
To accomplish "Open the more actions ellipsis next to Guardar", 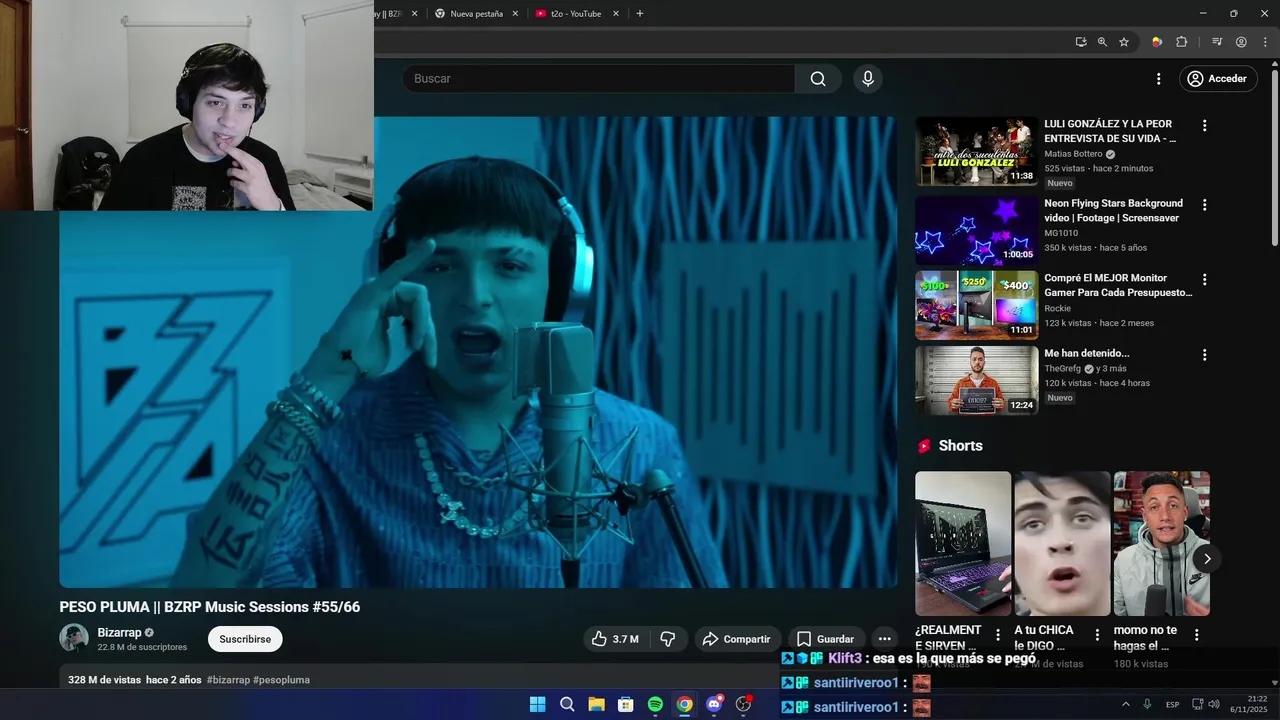I will 884,639.
